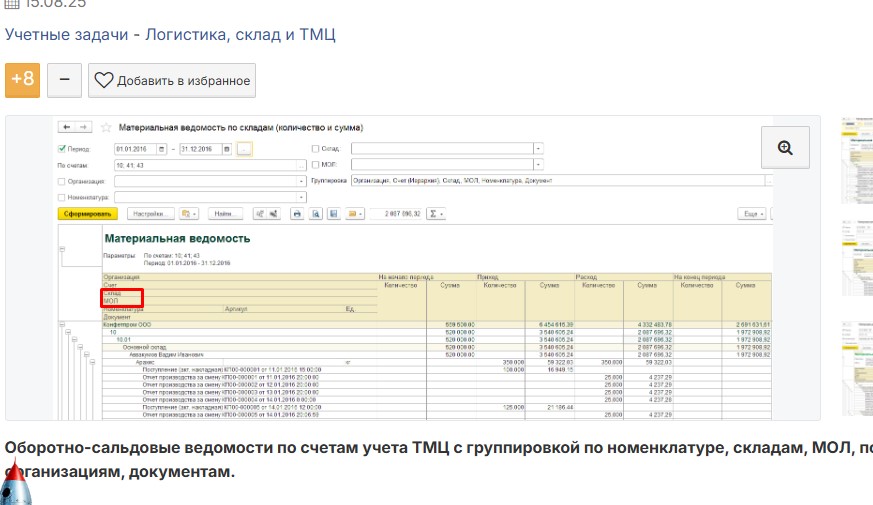Click the sigma sum icon in the toolbar

coord(435,214)
